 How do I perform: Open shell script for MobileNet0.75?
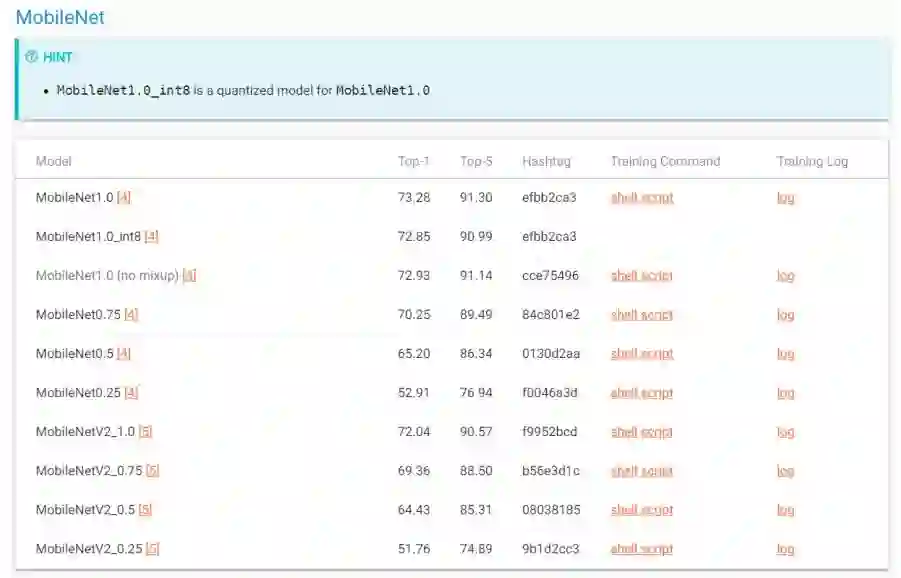(x=642, y=315)
